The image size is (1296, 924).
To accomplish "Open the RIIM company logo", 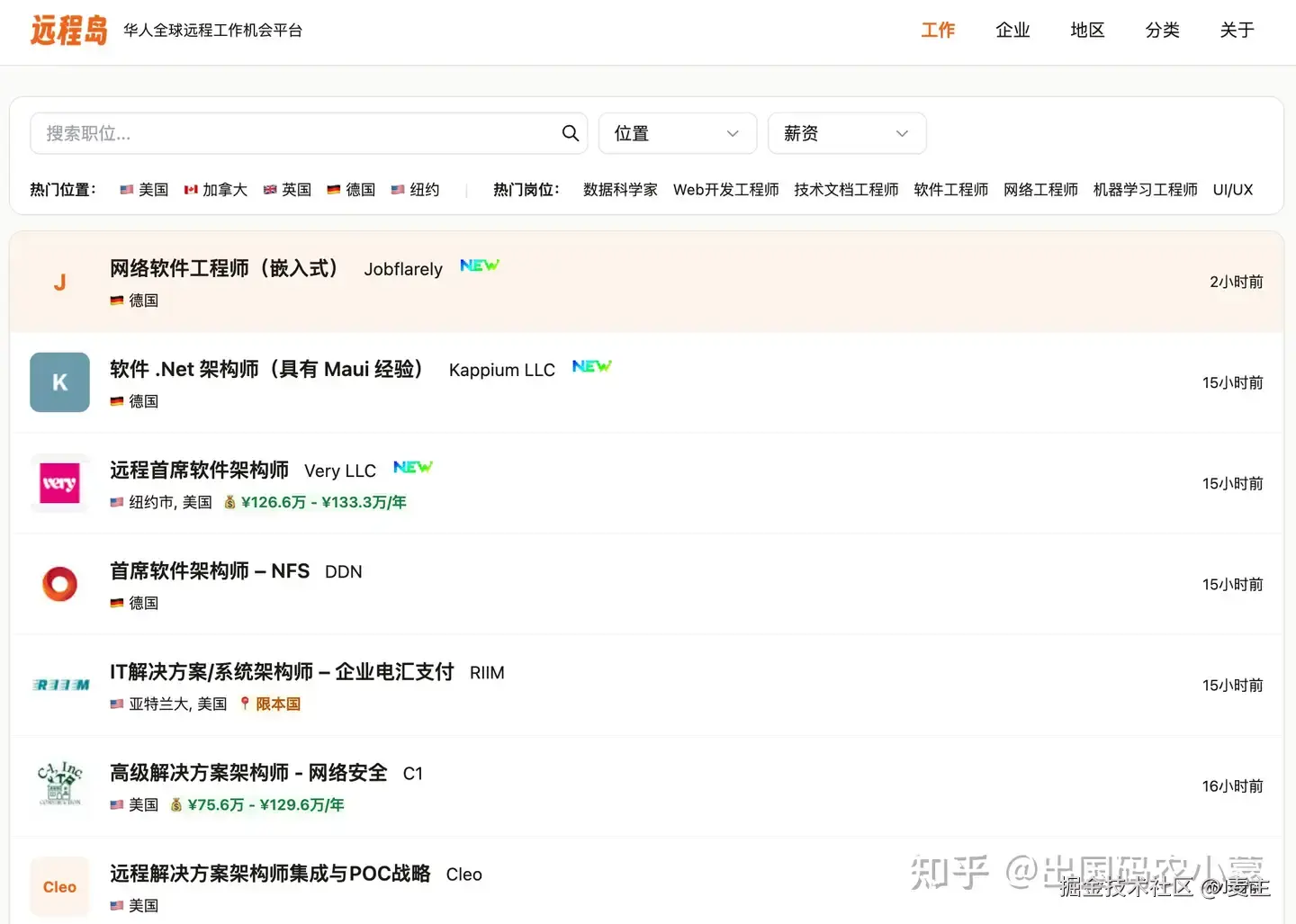I will pos(59,685).
